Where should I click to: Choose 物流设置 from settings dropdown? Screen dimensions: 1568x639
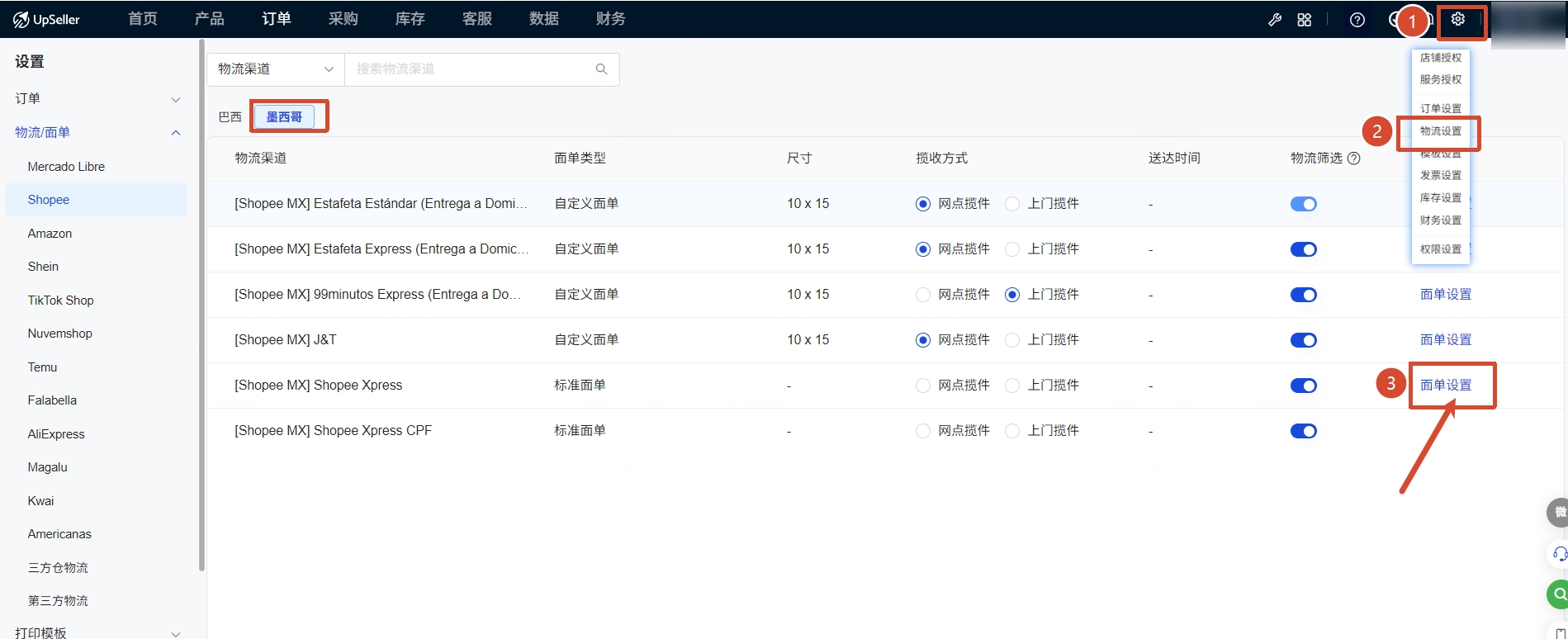1441,131
